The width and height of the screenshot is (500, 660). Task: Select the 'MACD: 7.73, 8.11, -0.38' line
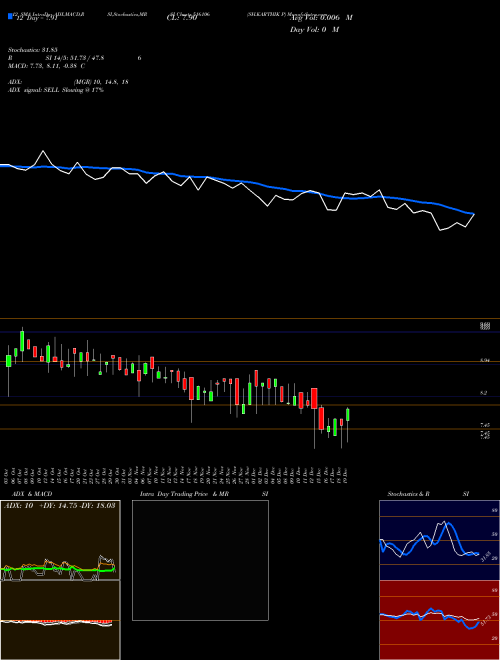tap(46, 66)
